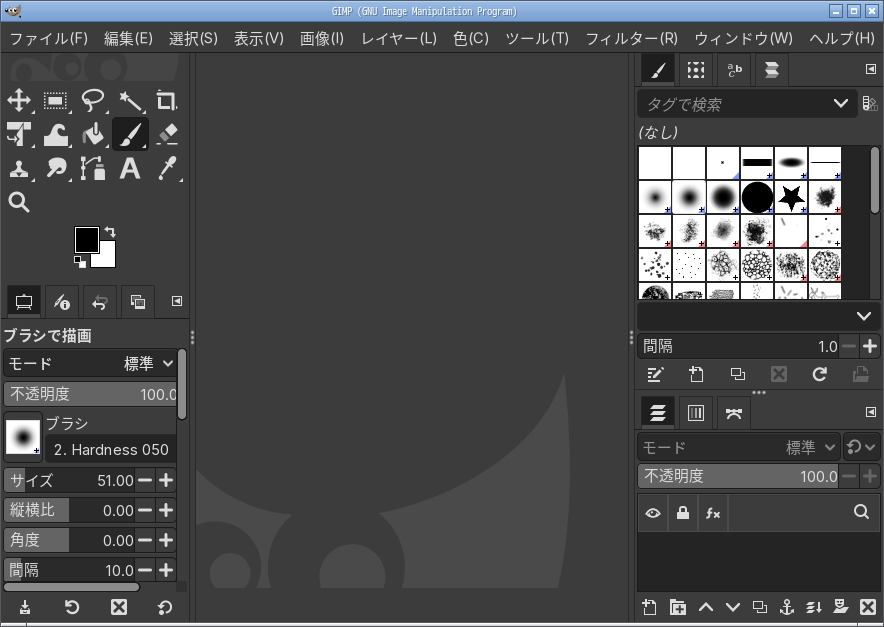Create a new layer with the new layer button

pyautogui.click(x=649, y=607)
